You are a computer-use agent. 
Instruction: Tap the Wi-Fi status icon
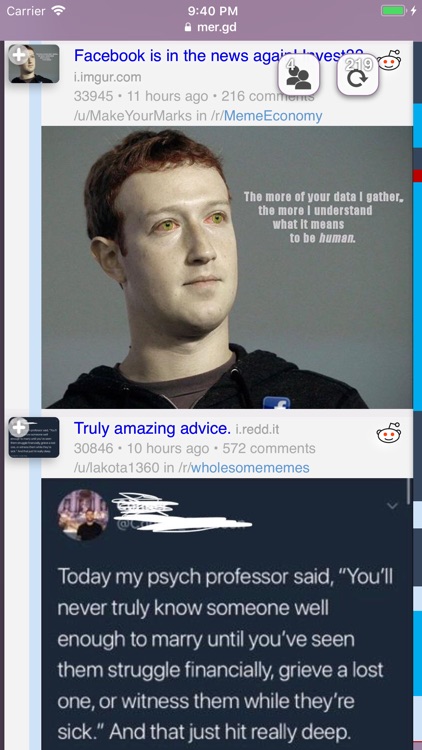point(58,10)
